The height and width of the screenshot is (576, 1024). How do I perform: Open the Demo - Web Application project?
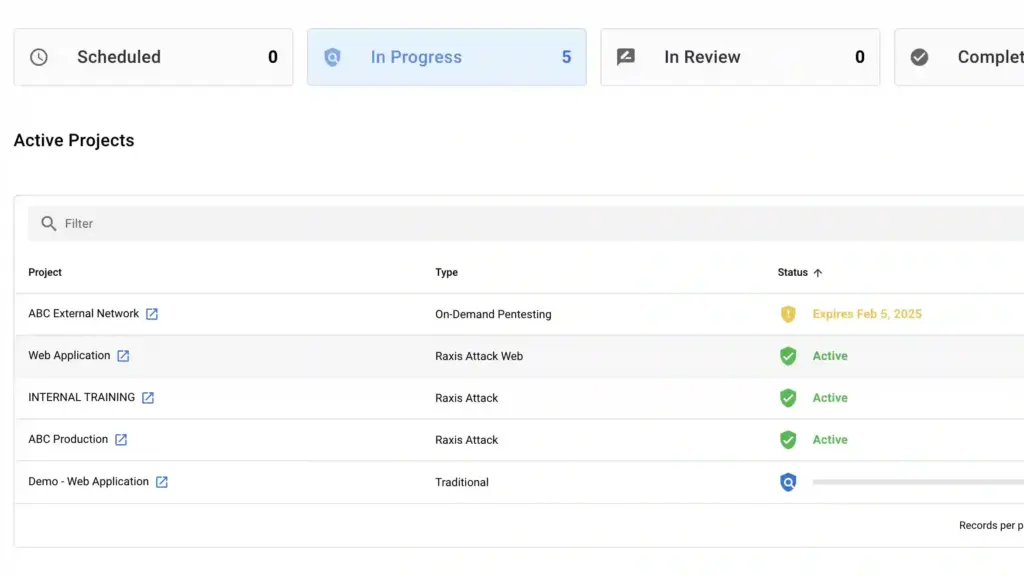click(x=88, y=481)
